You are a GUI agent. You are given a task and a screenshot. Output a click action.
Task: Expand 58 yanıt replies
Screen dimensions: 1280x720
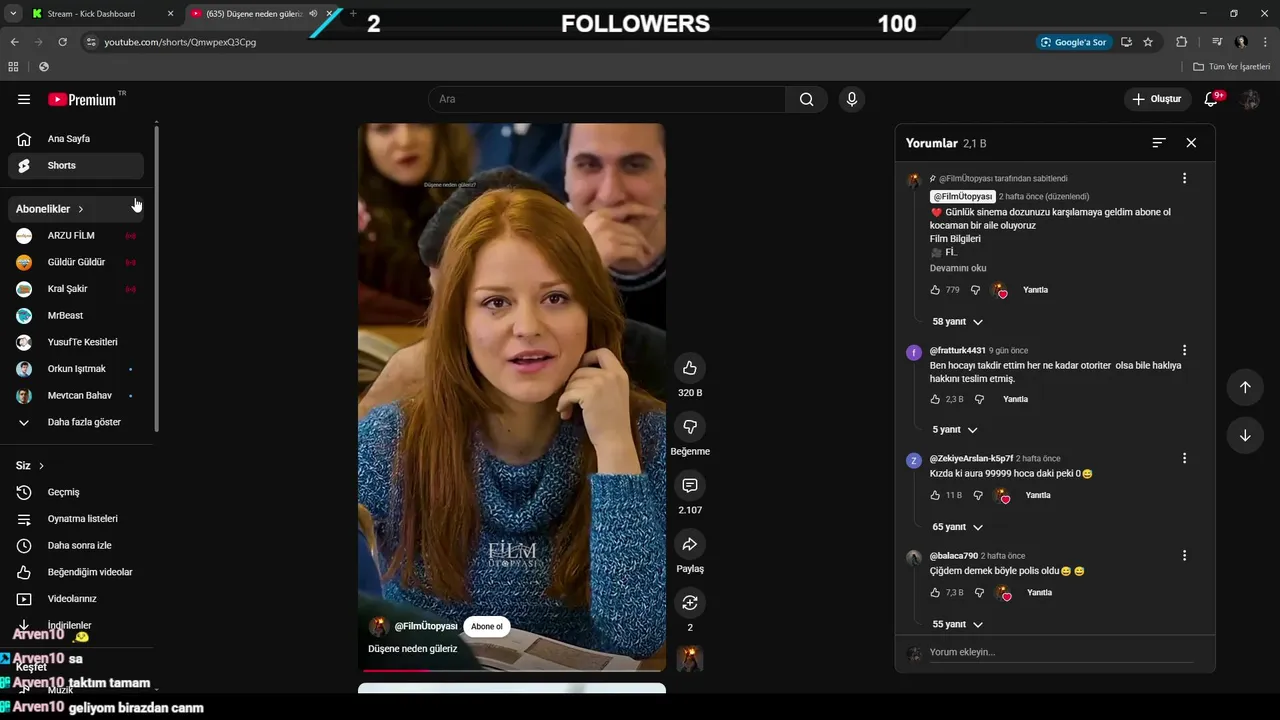[x=957, y=322]
